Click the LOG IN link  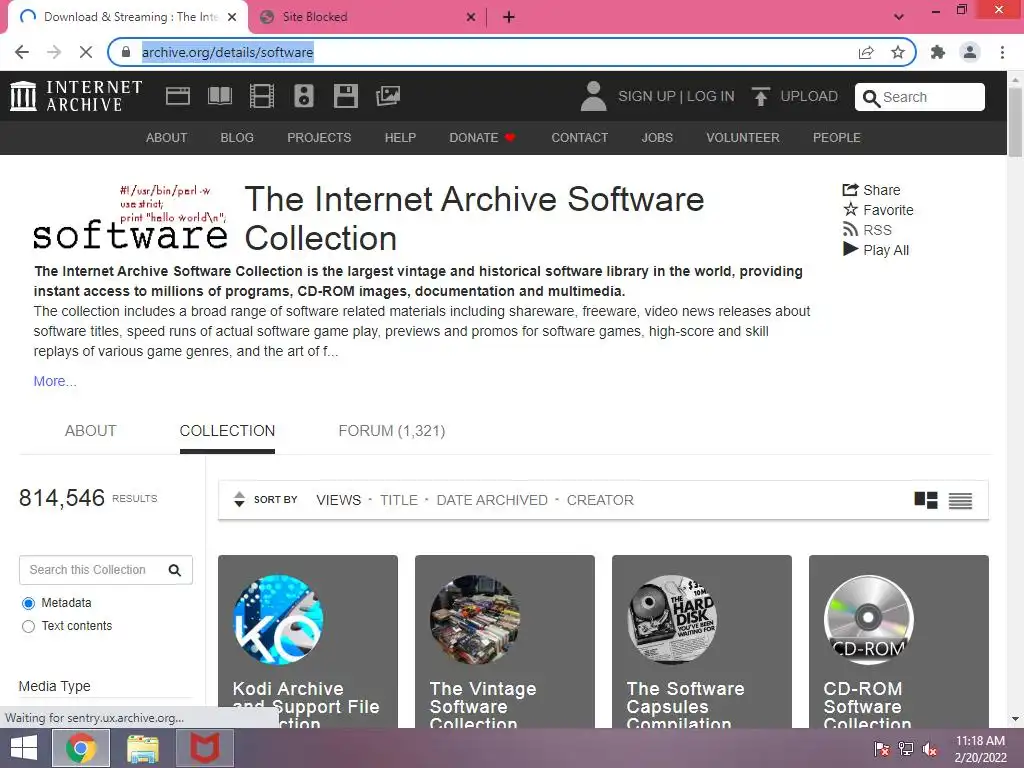(x=711, y=97)
